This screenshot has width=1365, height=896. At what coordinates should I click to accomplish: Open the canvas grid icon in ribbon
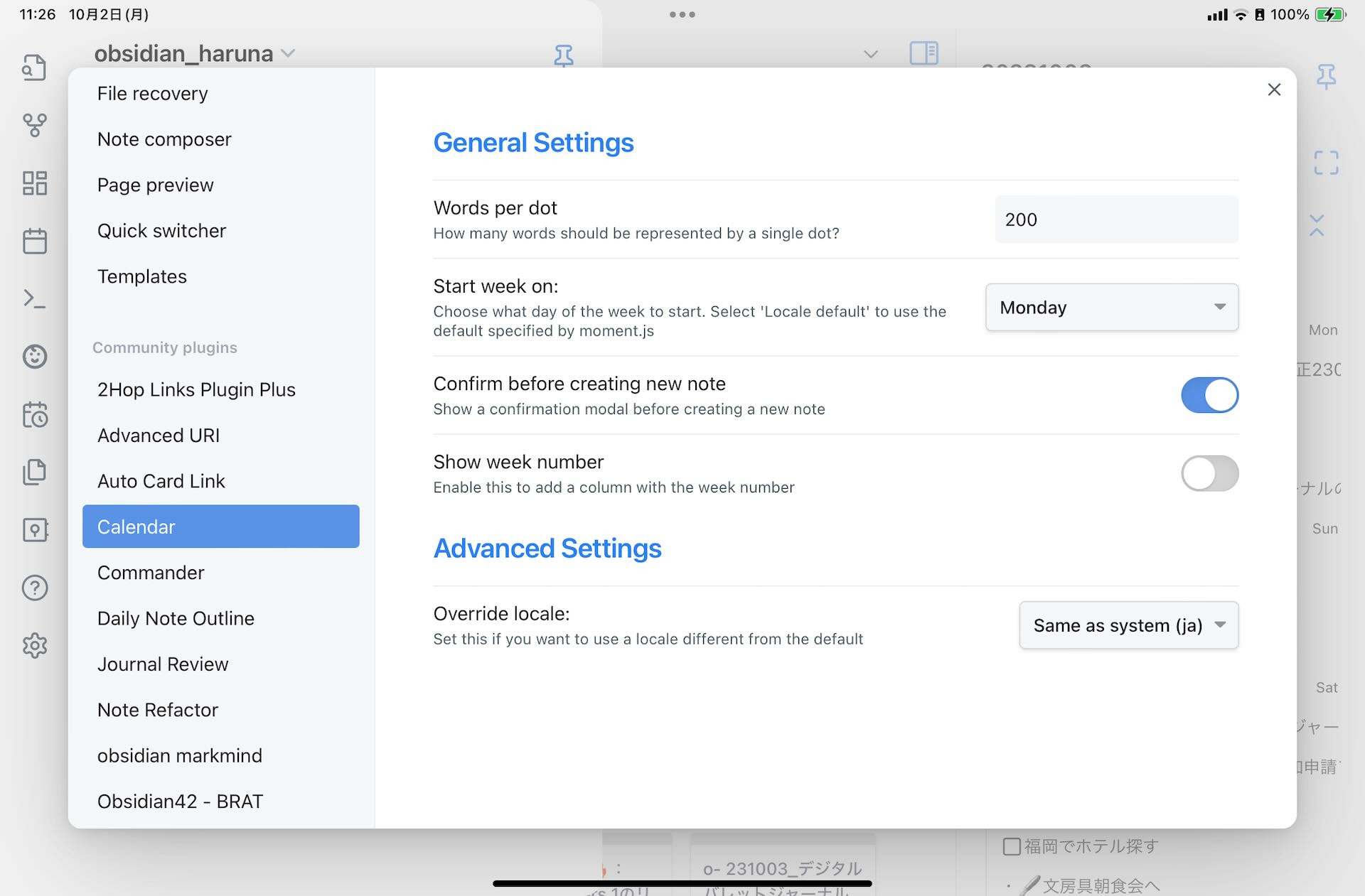point(34,183)
